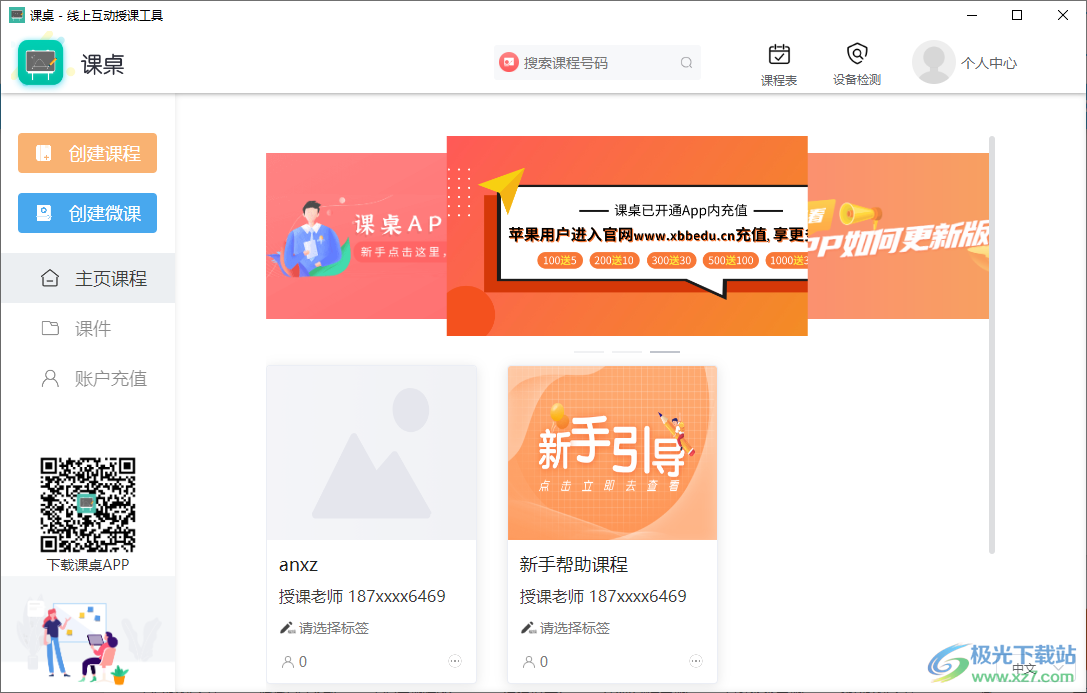Click the red icon in the search box
The image size is (1087, 693).
pyautogui.click(x=509, y=62)
